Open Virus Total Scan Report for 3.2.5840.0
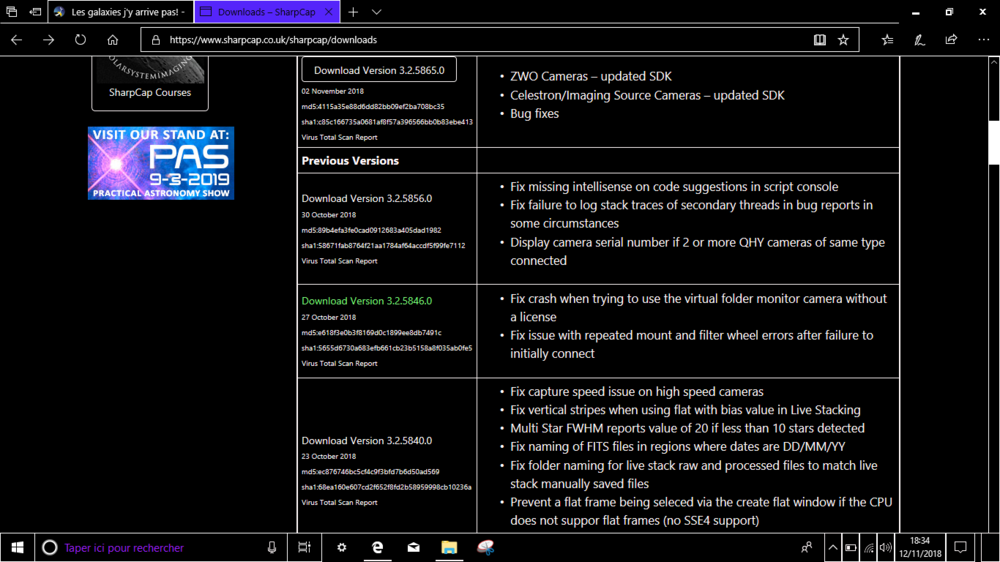 coord(339,502)
